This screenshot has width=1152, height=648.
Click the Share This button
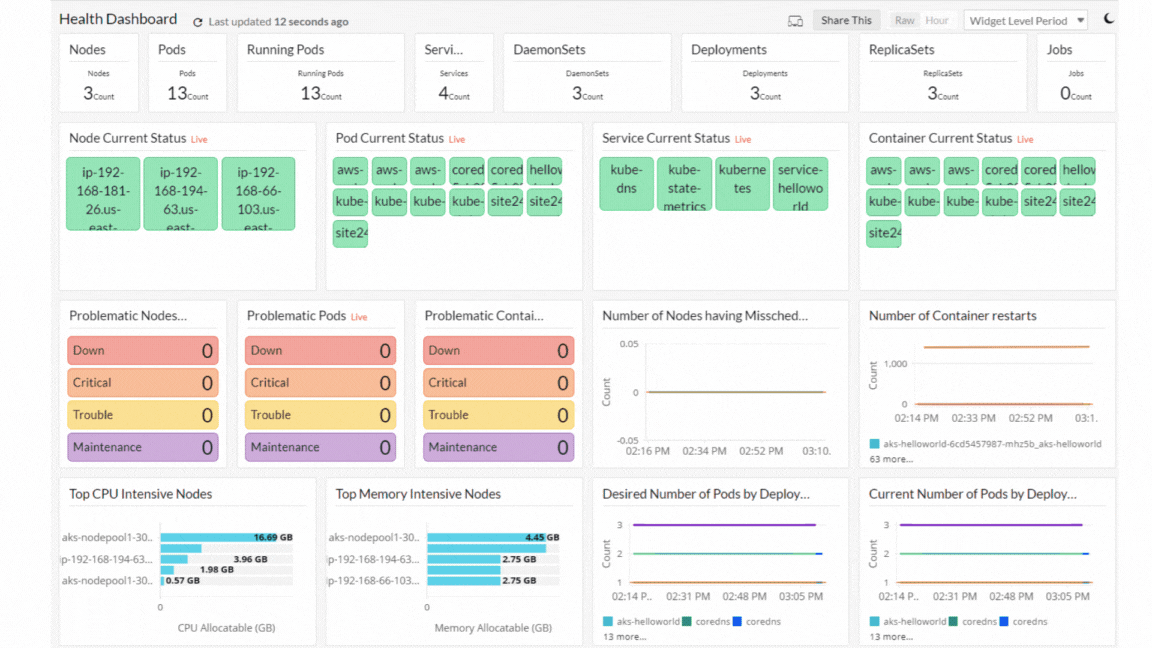[x=846, y=21]
